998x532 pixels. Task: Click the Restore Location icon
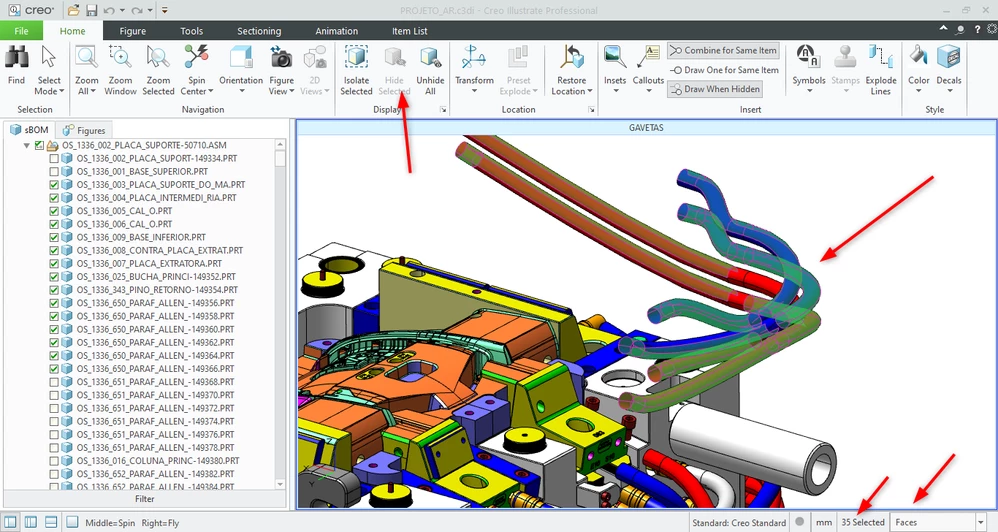coord(572,57)
